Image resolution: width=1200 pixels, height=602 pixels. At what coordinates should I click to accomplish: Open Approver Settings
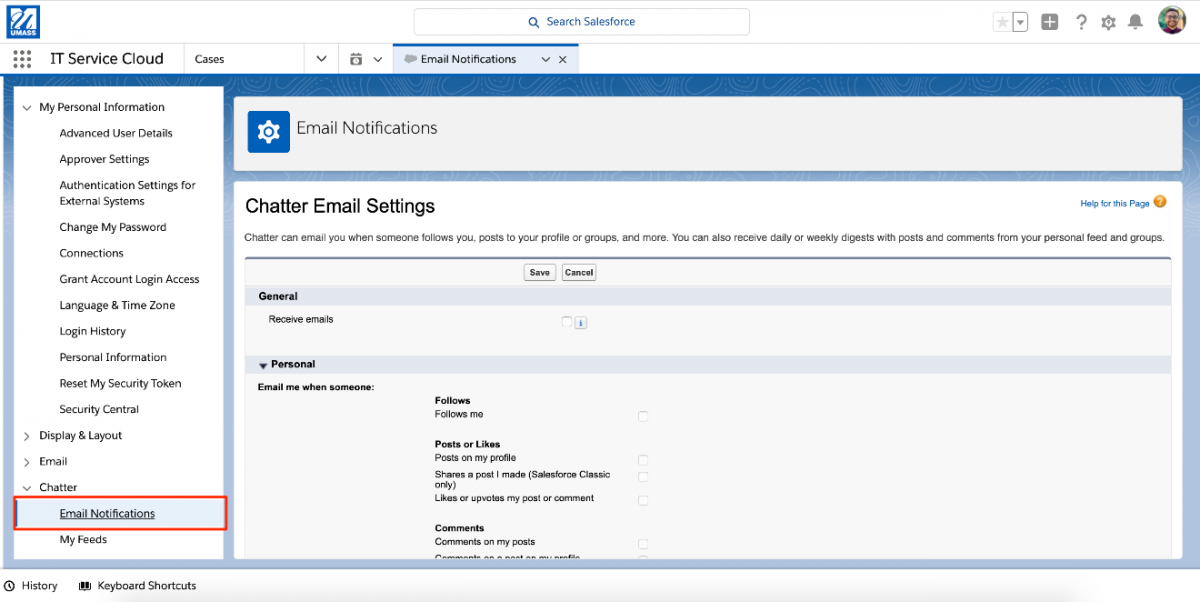point(104,159)
